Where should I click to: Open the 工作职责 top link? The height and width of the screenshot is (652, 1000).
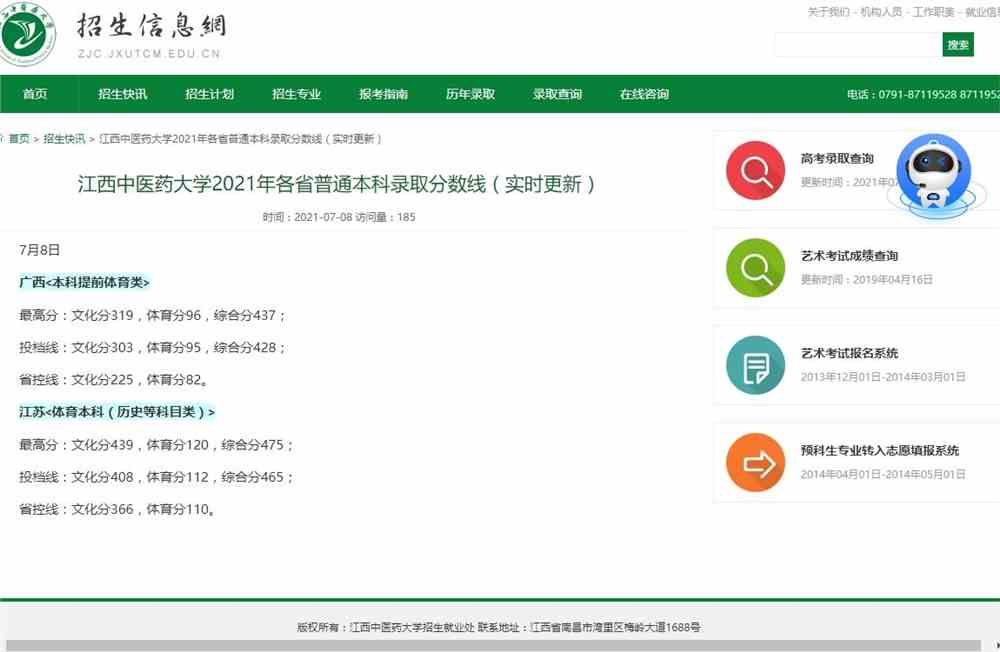(x=934, y=12)
